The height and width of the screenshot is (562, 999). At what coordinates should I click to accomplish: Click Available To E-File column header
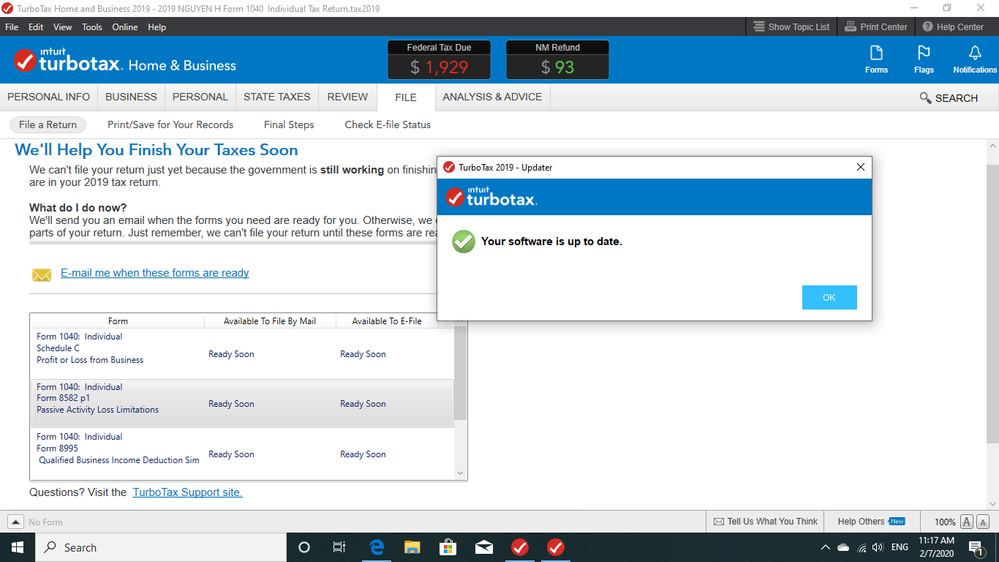(386, 321)
